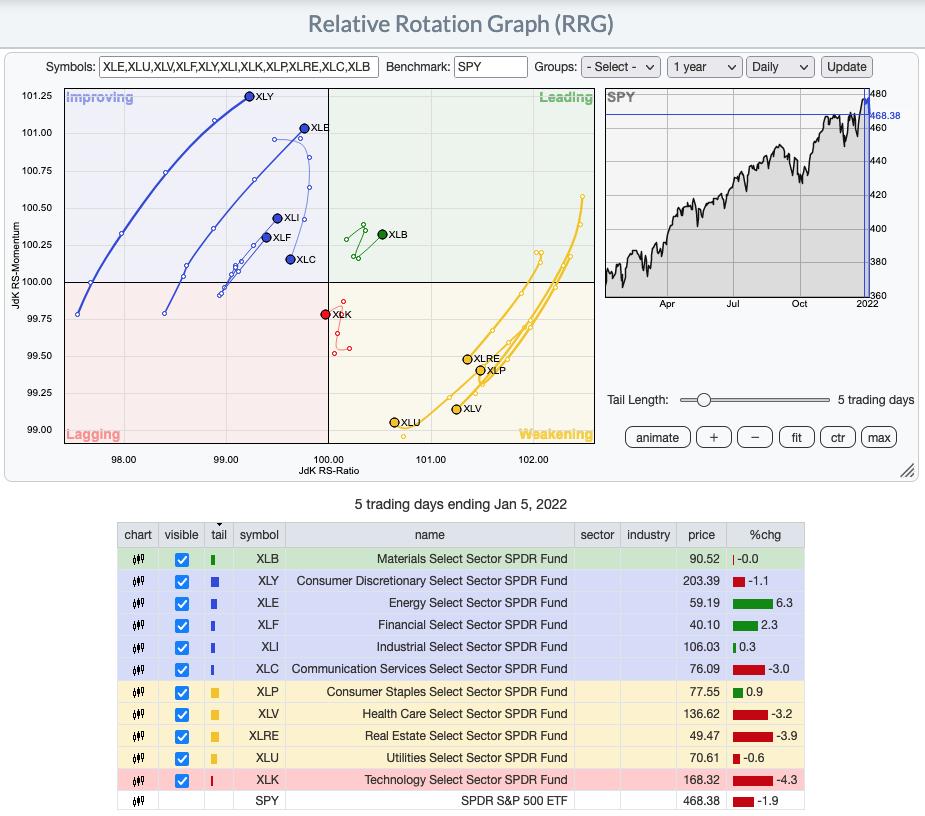Click the Update button
The image size is (925, 816).
coord(847,67)
